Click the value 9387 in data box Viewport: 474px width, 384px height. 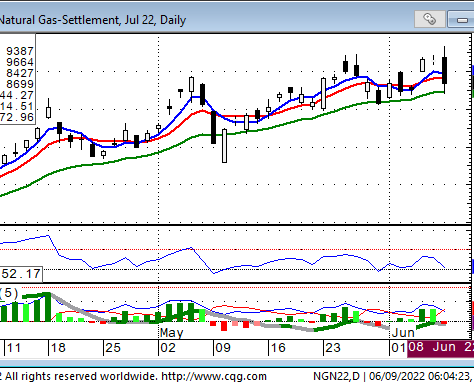click(20, 51)
